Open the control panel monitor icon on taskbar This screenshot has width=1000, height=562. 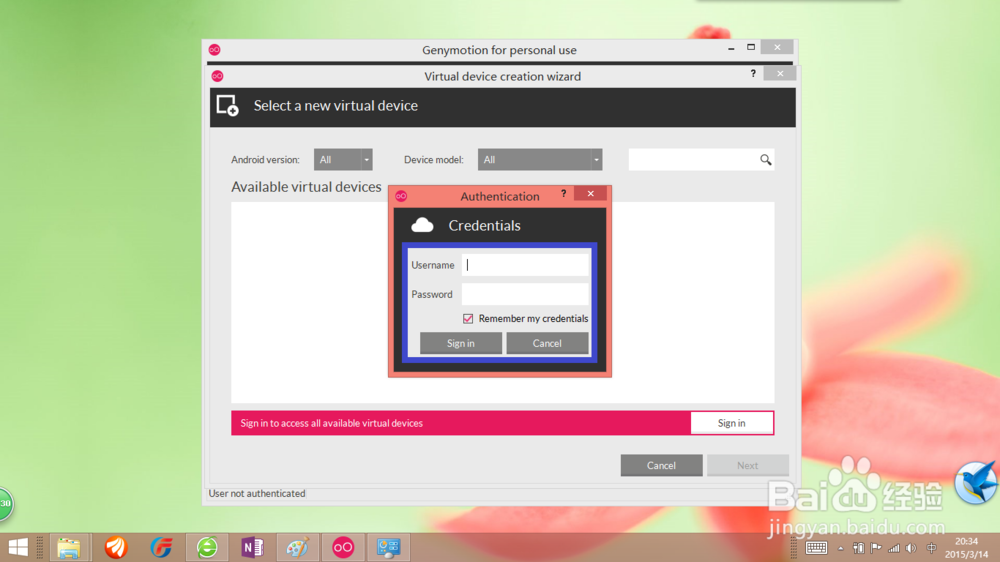pyautogui.click(x=388, y=547)
